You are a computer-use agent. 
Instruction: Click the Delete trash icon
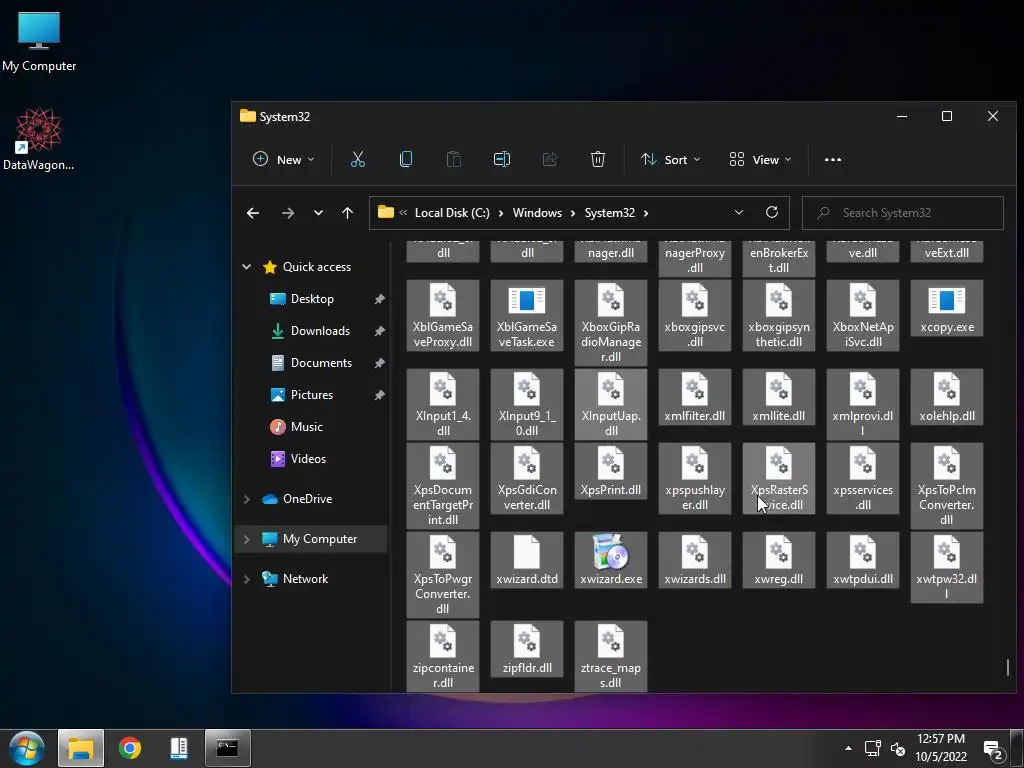point(598,159)
